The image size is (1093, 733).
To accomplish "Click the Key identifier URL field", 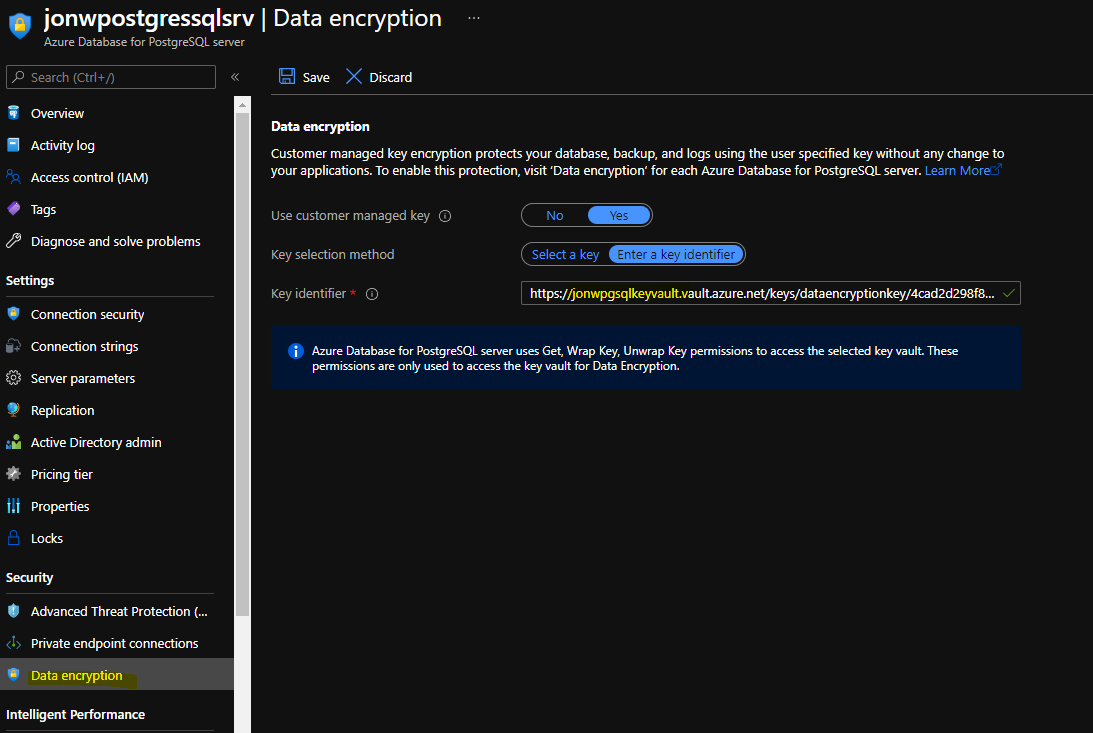I will (770, 293).
